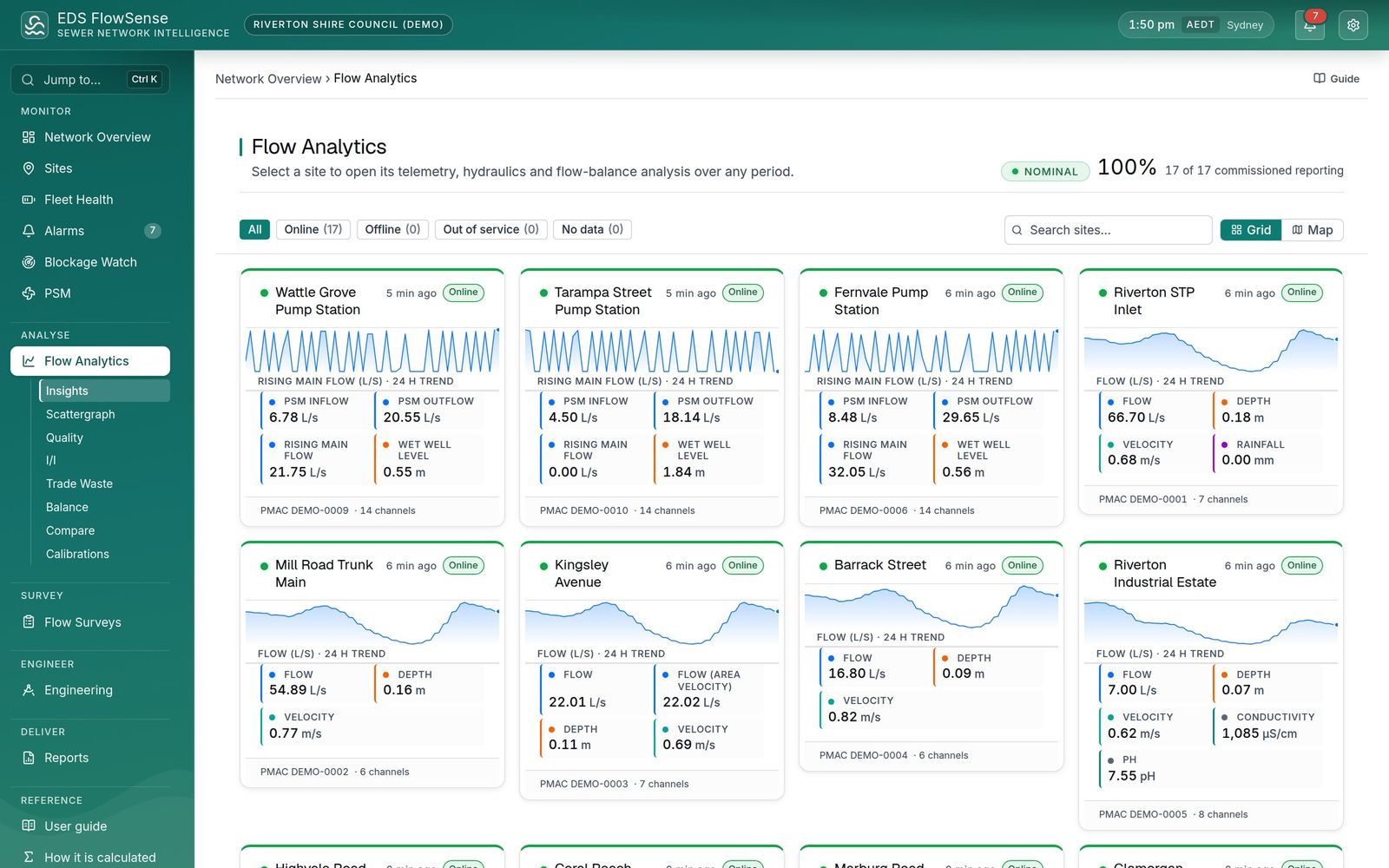
Task: Open Riverton STP Inlet flow trend chart
Action: coord(1211,350)
